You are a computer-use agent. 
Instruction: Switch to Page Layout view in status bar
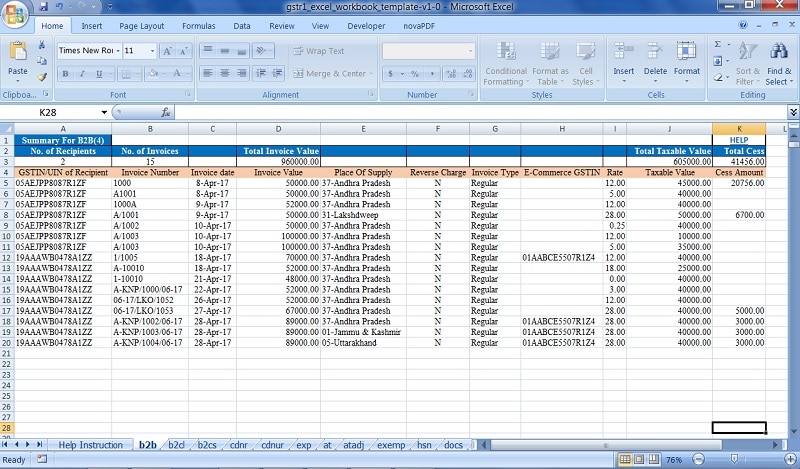pos(639,459)
